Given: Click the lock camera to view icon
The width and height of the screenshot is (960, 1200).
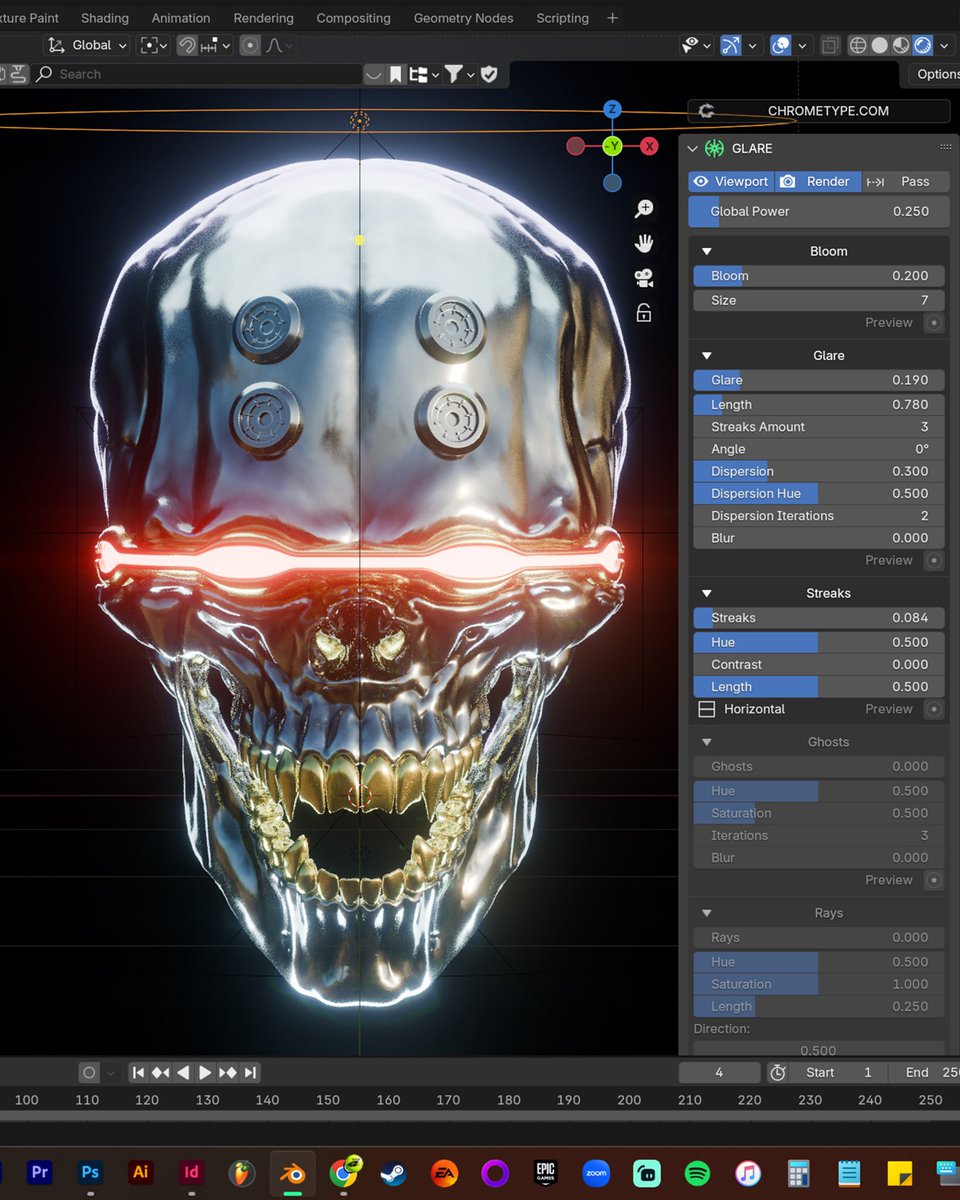Looking at the screenshot, I should coord(644,313).
